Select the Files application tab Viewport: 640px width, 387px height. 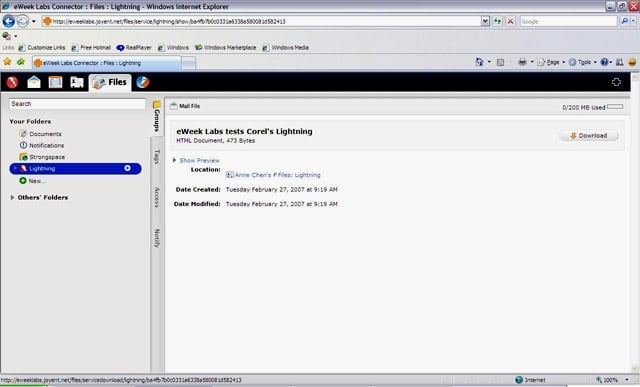click(x=110, y=82)
